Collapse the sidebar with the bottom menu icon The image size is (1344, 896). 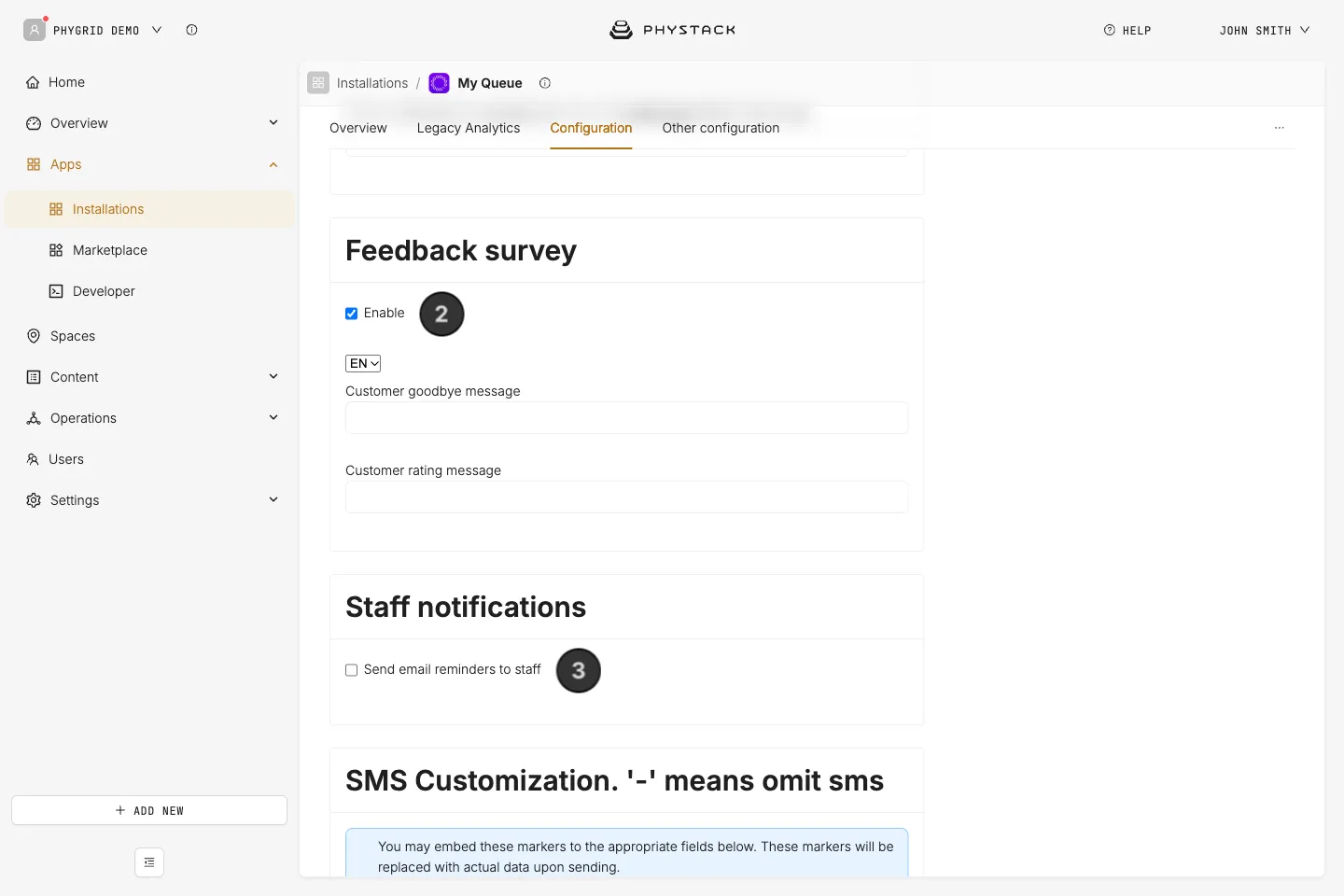tap(149, 862)
